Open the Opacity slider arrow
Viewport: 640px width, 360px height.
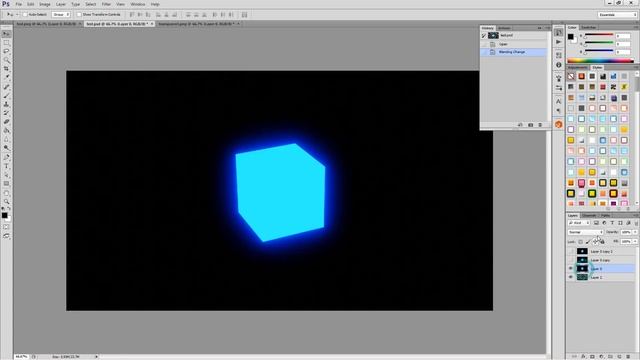635,232
